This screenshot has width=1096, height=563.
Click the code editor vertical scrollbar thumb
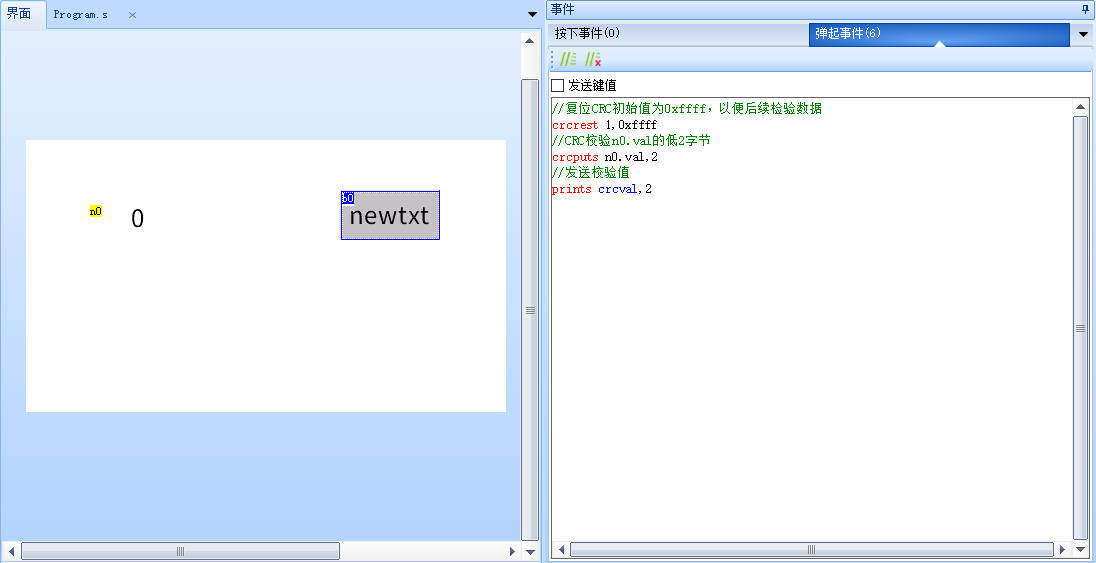[1080, 327]
